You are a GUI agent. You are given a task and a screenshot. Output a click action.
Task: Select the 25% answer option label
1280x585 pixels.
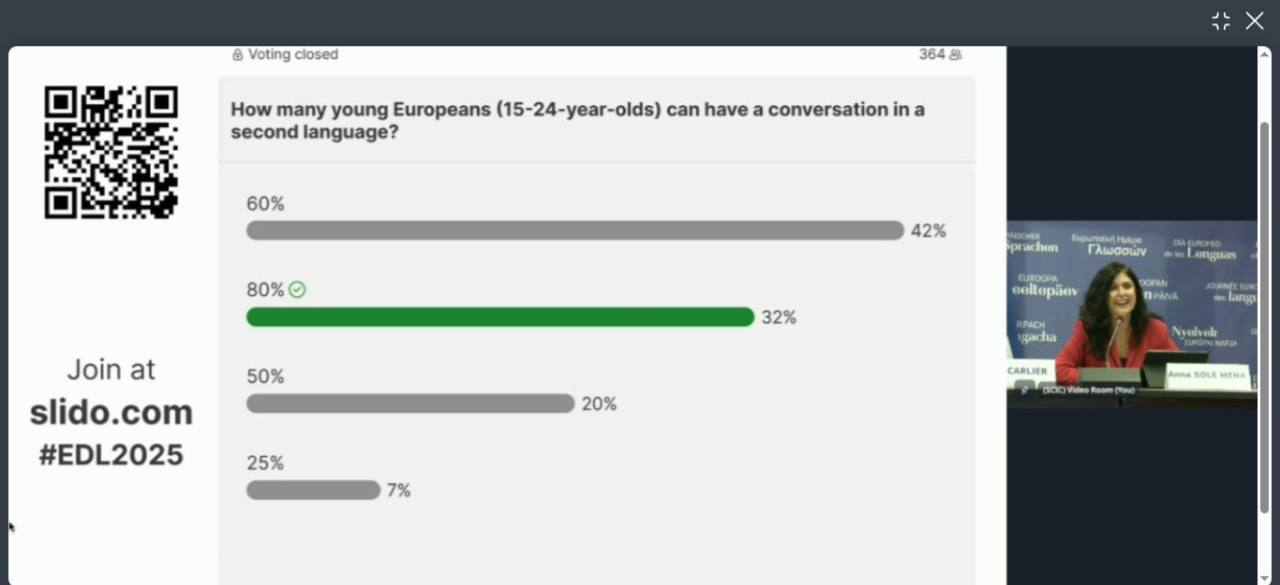(x=265, y=463)
